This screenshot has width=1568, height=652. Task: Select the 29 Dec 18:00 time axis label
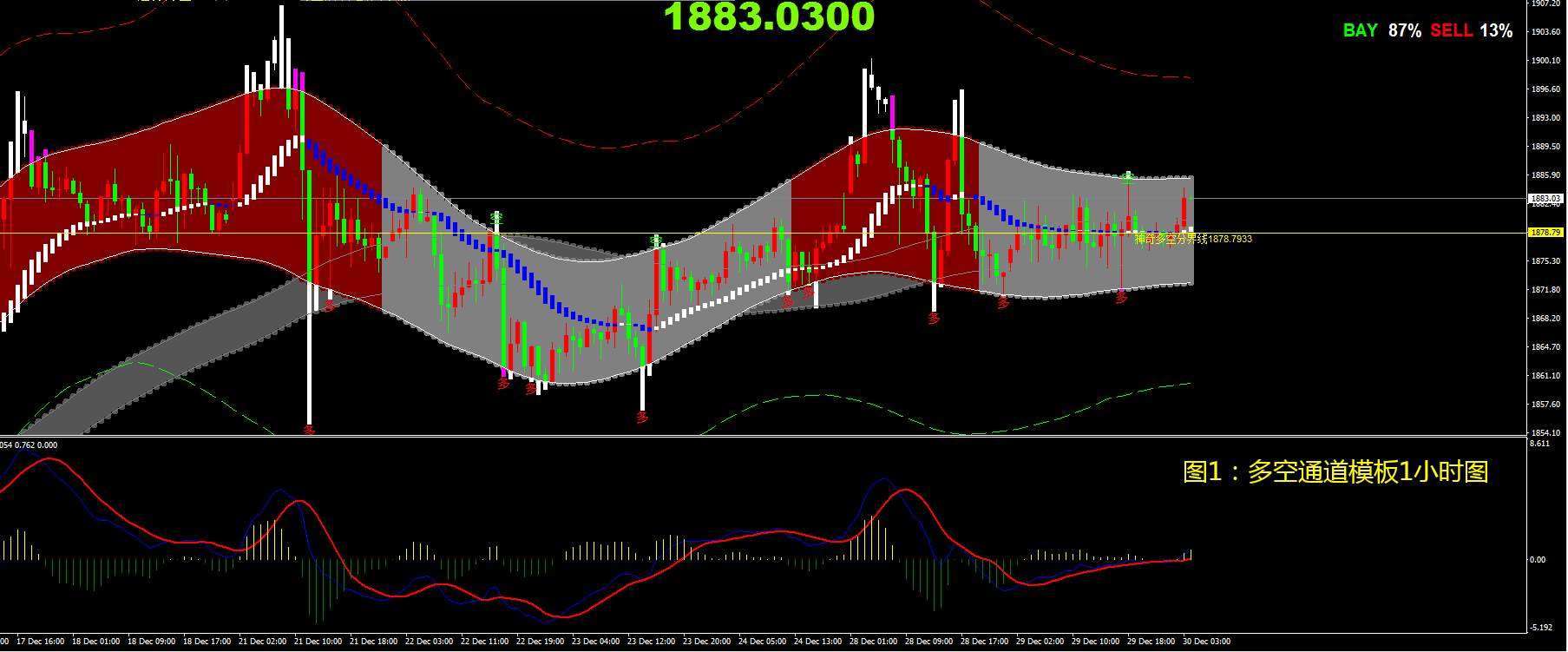pyautogui.click(x=1151, y=642)
